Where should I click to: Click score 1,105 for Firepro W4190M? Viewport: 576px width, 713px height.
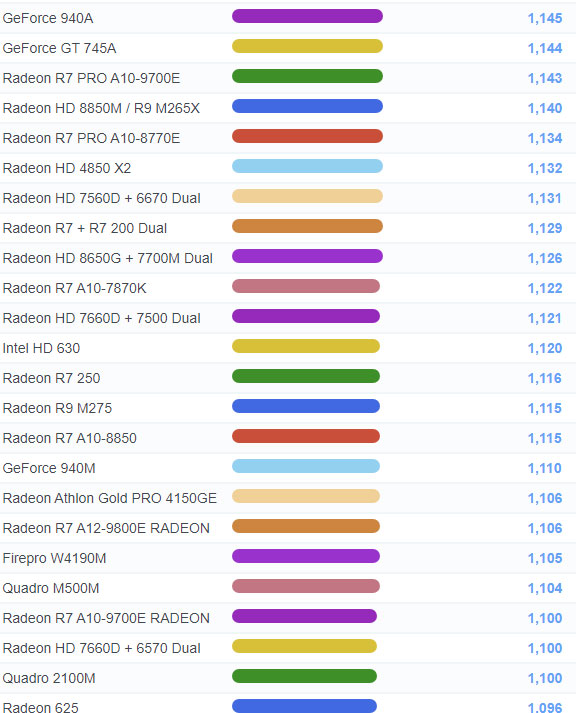pyautogui.click(x=545, y=558)
